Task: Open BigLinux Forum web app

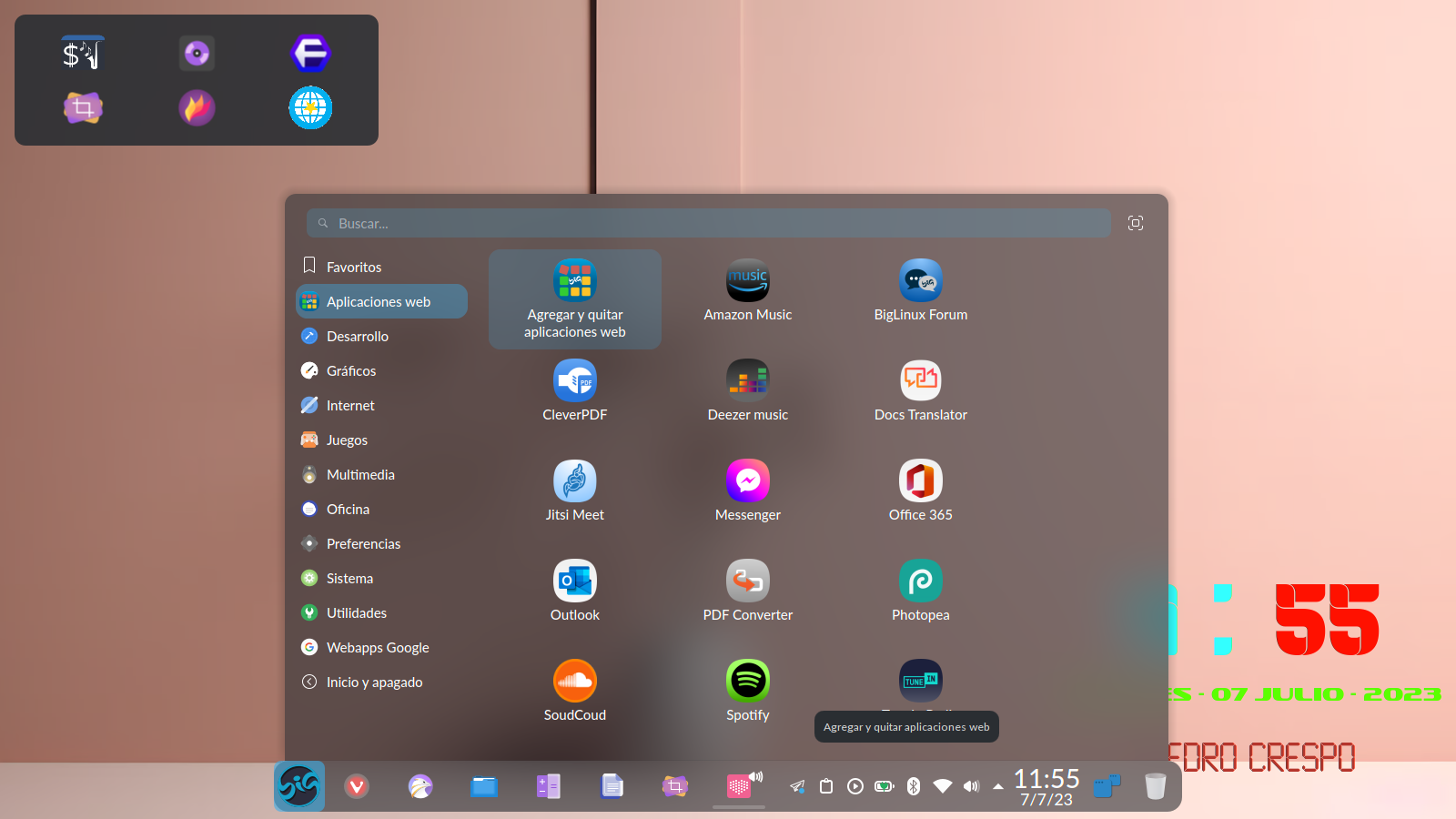Action: (x=921, y=291)
